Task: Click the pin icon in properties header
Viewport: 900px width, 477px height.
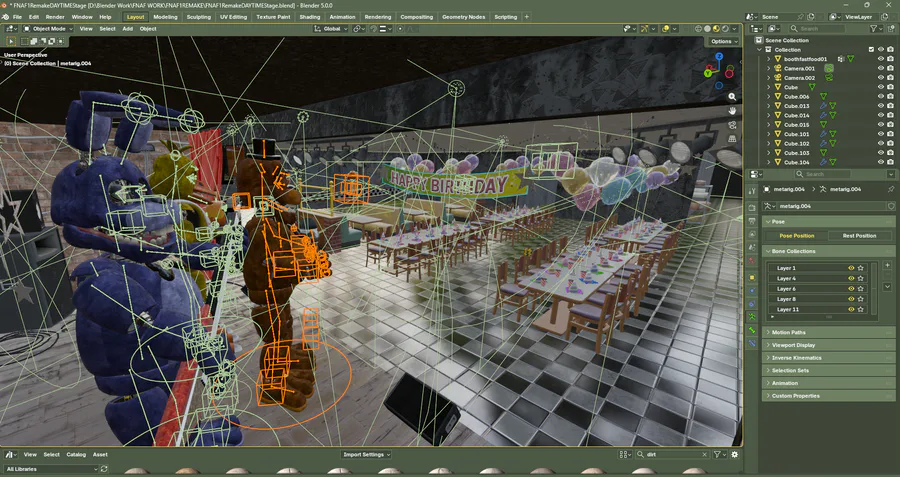Action: point(891,189)
